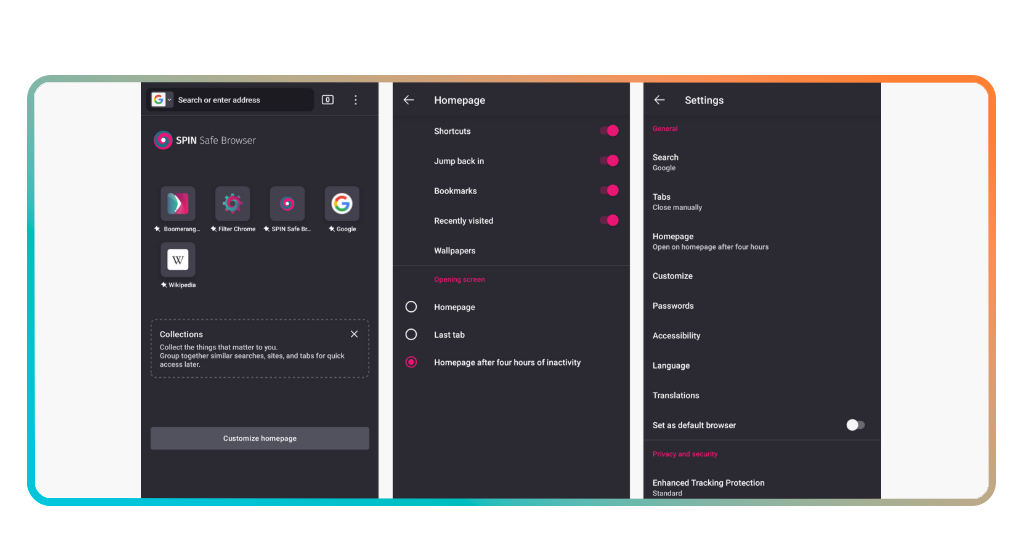
Task: Toggle the Shortcuts switch
Action: point(609,131)
